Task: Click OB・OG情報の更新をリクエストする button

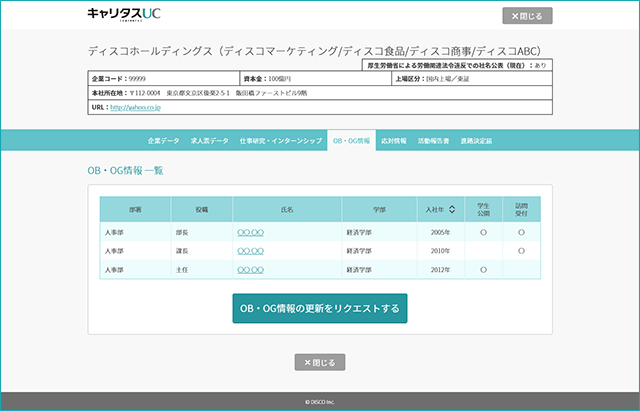Action: tap(320, 309)
